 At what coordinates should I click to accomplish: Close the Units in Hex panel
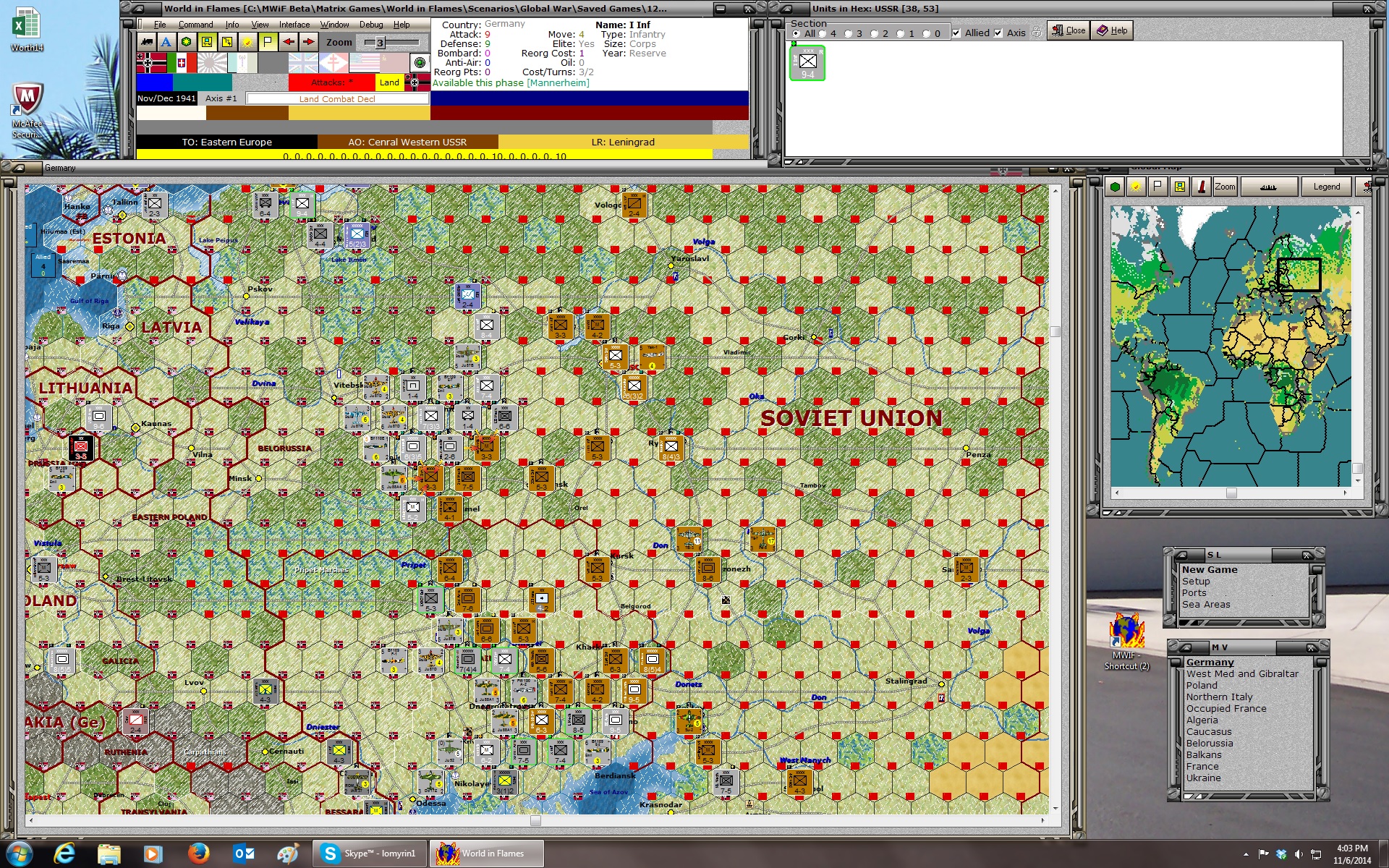tap(1069, 30)
